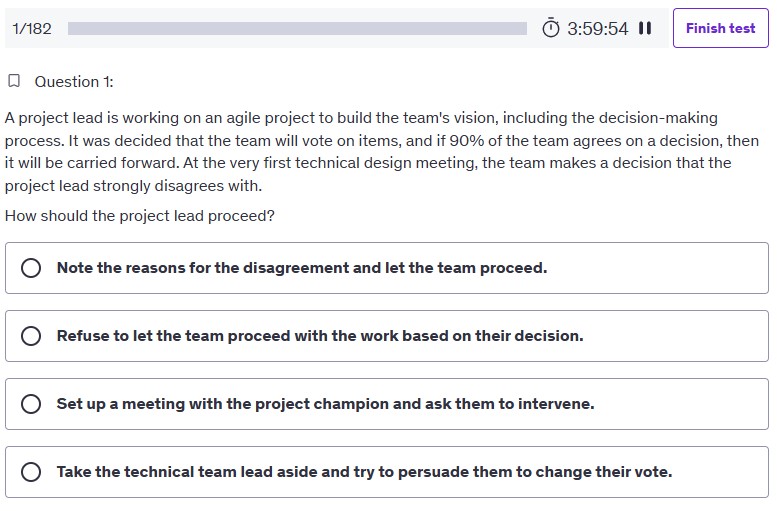
Task: Click the test progress bar
Action: [297, 28]
